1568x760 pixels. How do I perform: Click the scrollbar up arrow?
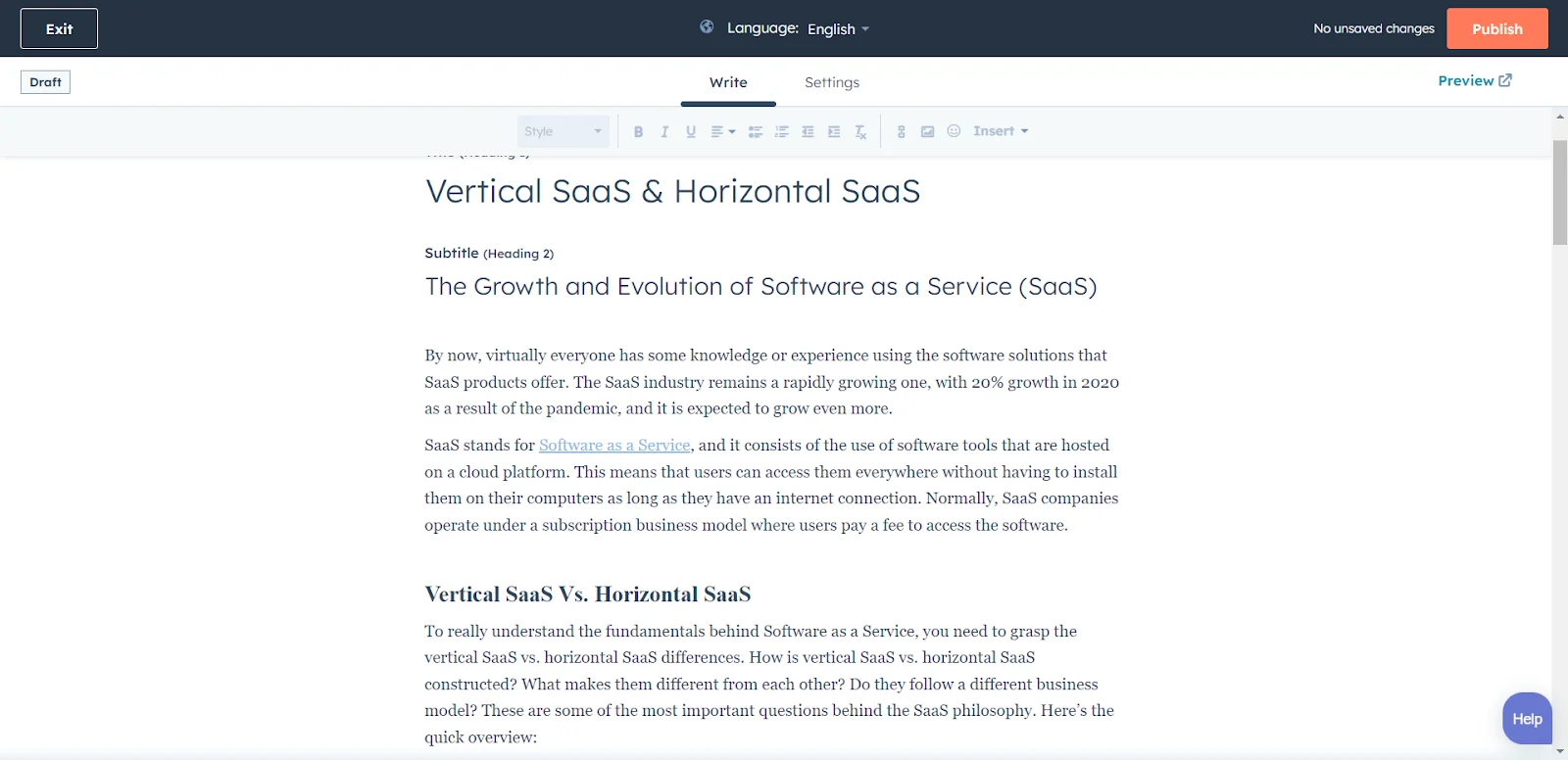(x=1560, y=117)
